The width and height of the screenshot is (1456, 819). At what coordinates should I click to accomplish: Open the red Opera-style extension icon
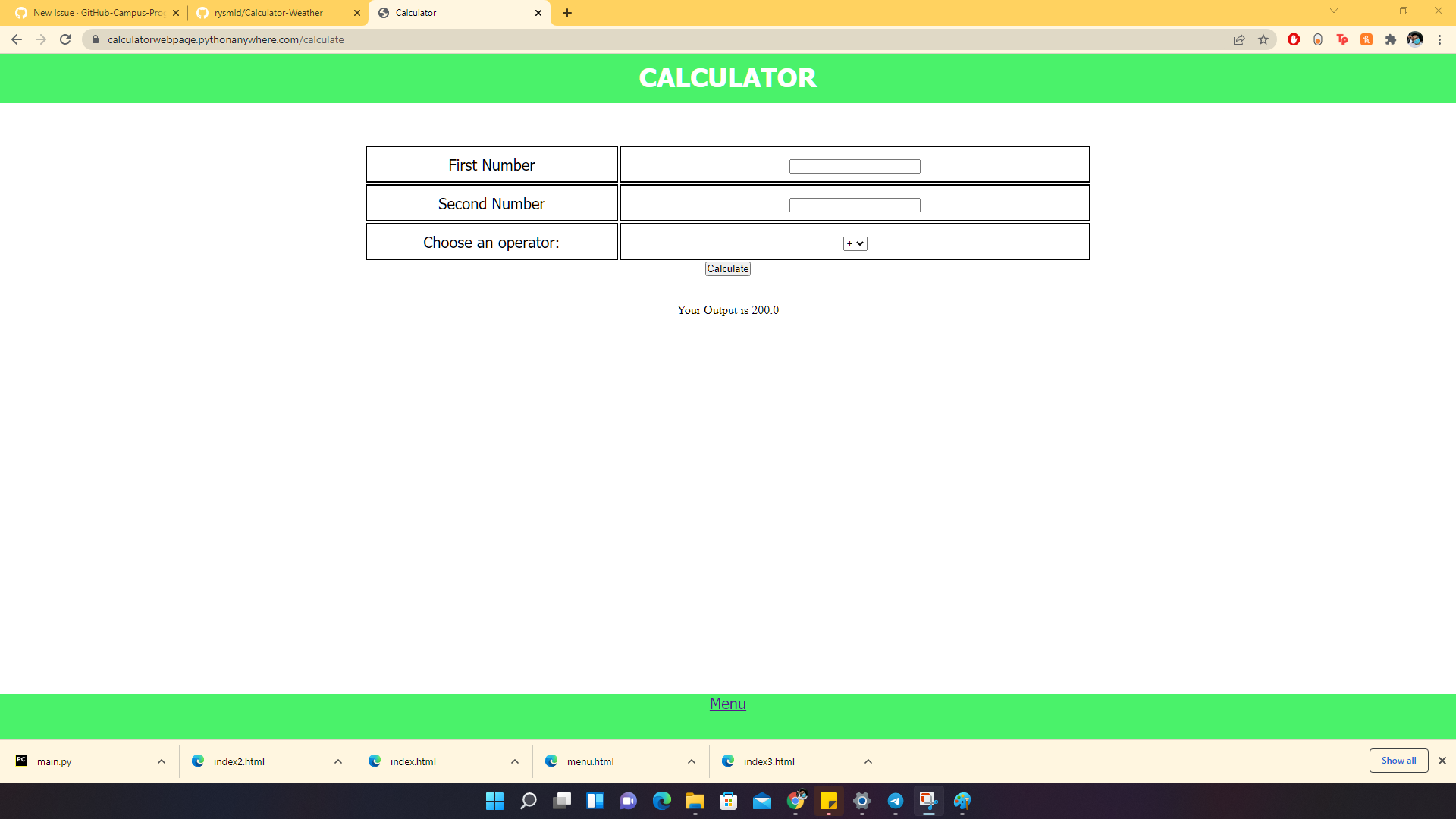(x=1294, y=39)
